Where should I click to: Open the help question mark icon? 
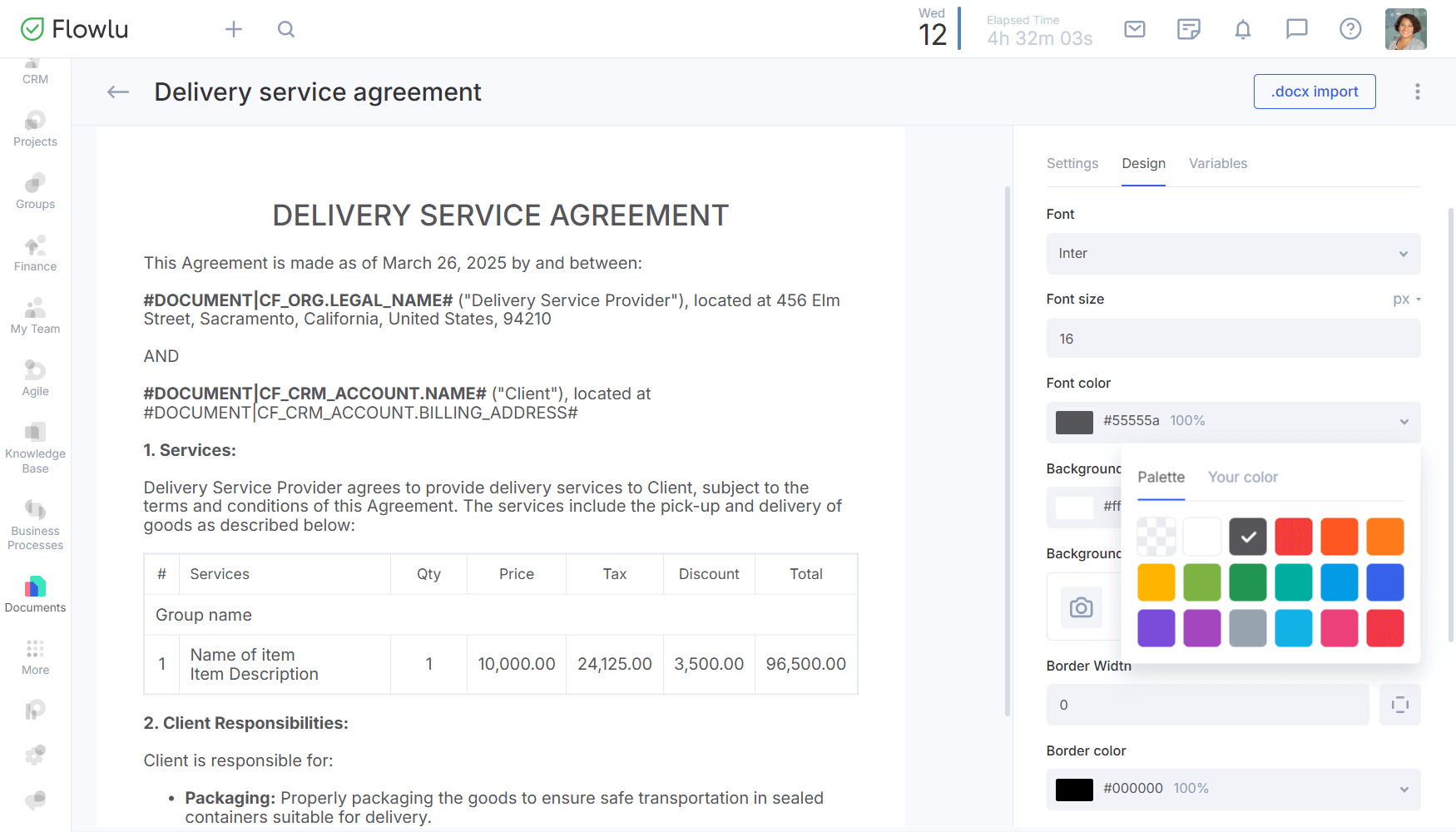click(1350, 29)
